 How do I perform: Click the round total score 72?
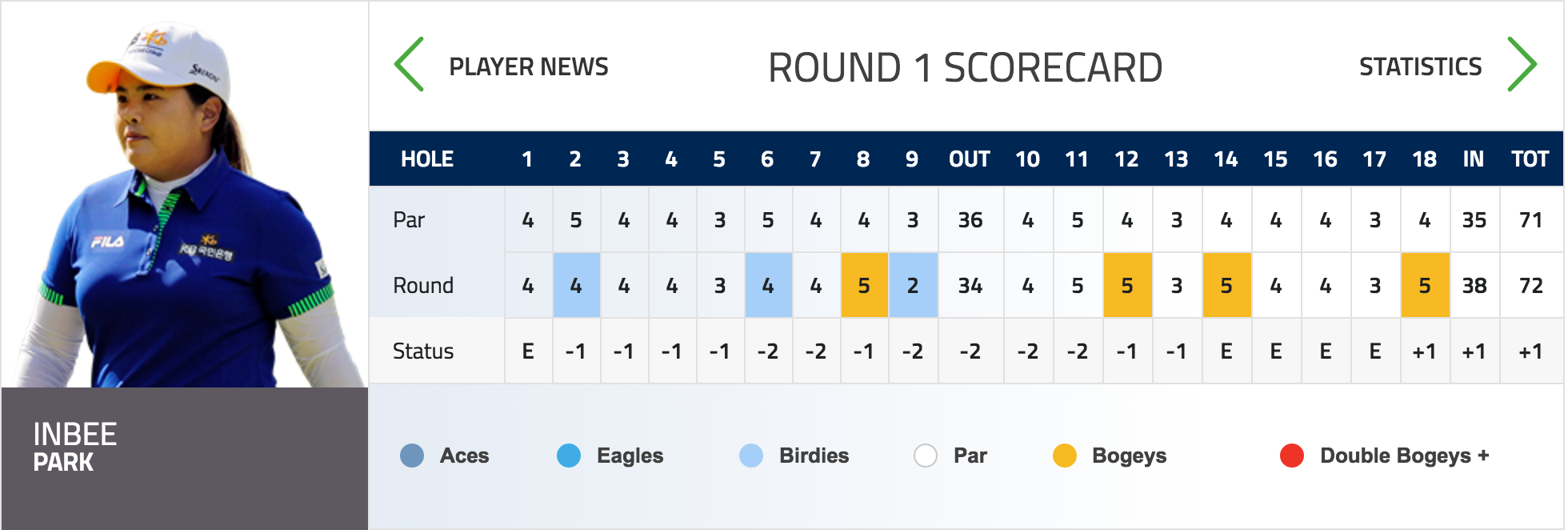1531,286
